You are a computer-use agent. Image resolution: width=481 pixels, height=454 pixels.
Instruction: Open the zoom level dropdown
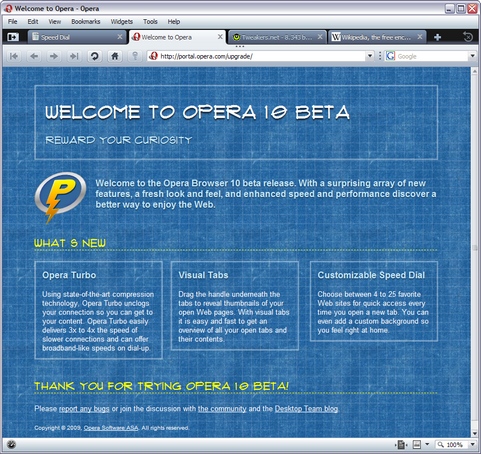click(472, 445)
